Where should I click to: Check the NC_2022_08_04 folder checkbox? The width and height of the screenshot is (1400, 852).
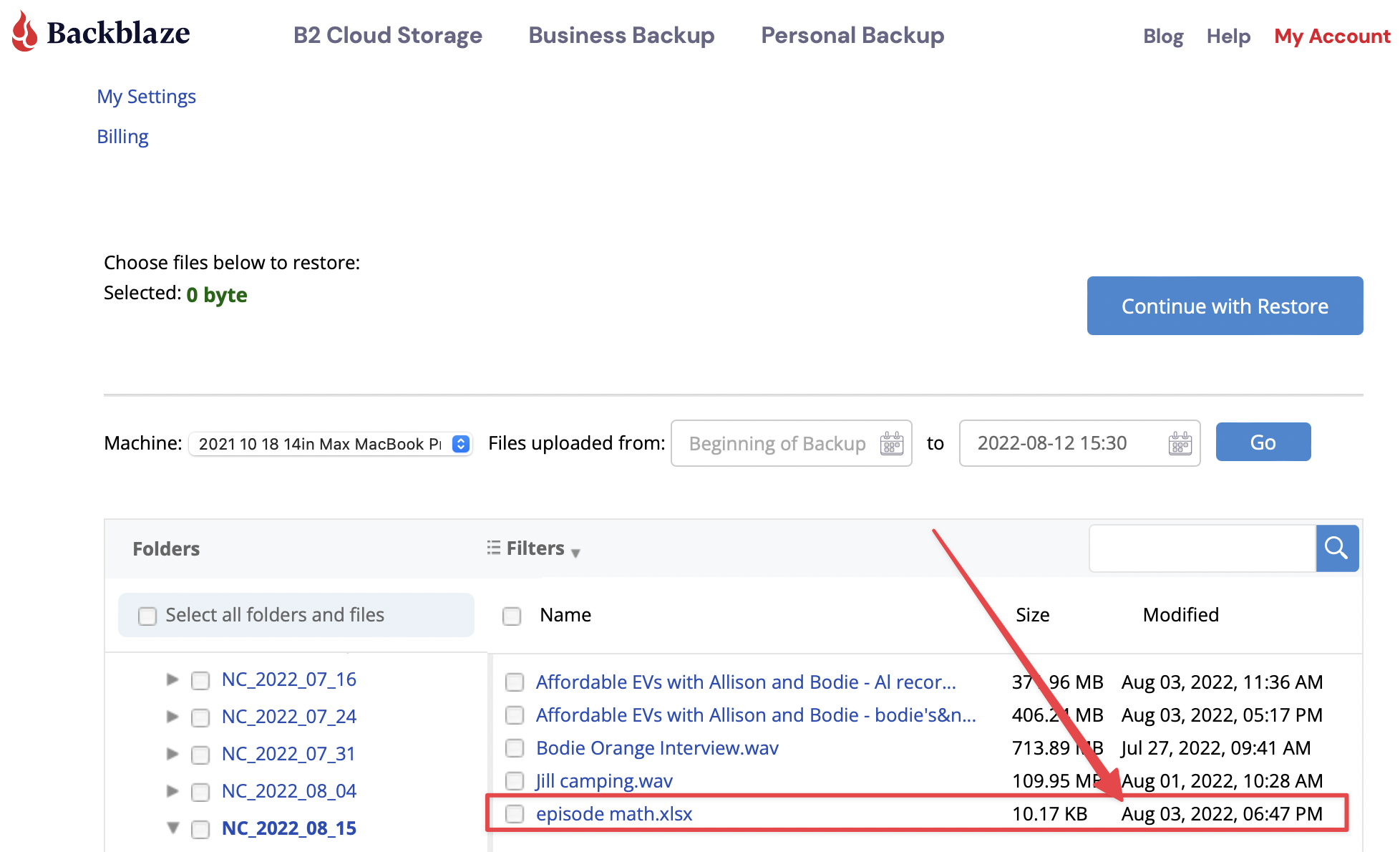coord(200,792)
